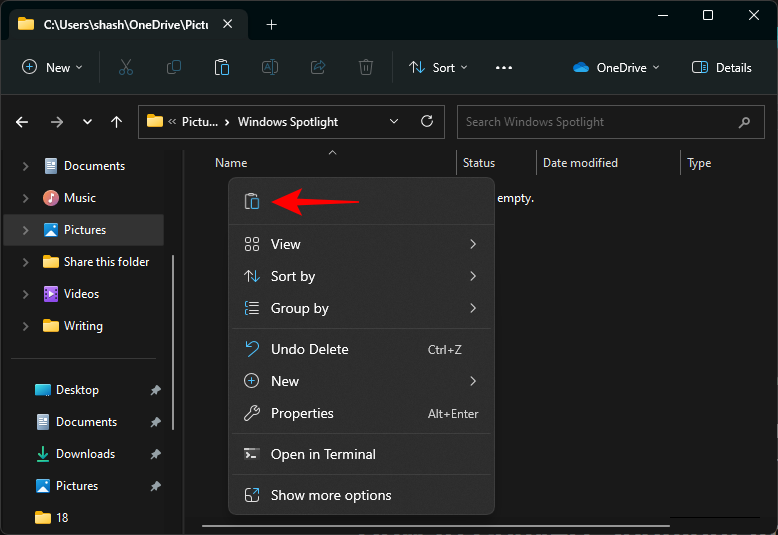Open the New dropdown in toolbar
This screenshot has width=778, height=535.
coord(53,67)
